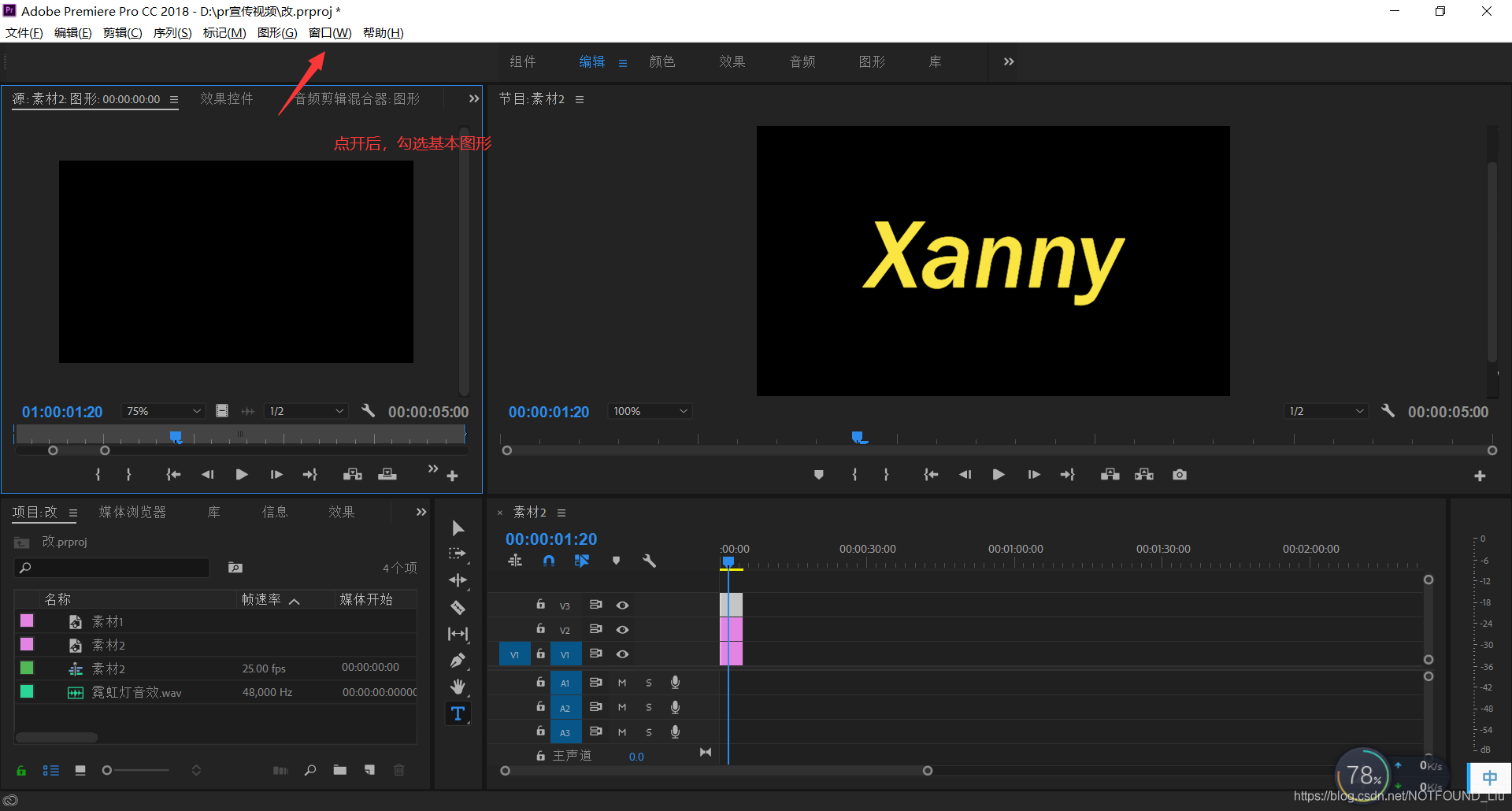The height and width of the screenshot is (811, 1512).
Task: Click Lift button in program monitor
Action: 1110,475
